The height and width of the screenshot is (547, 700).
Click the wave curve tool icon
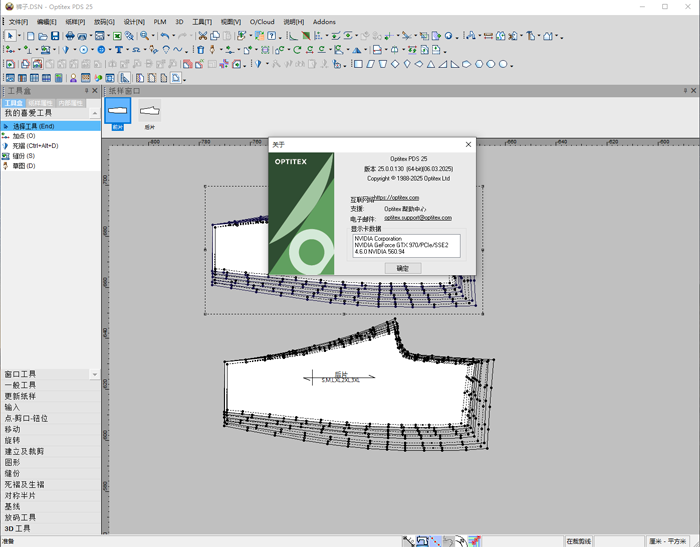178,50
